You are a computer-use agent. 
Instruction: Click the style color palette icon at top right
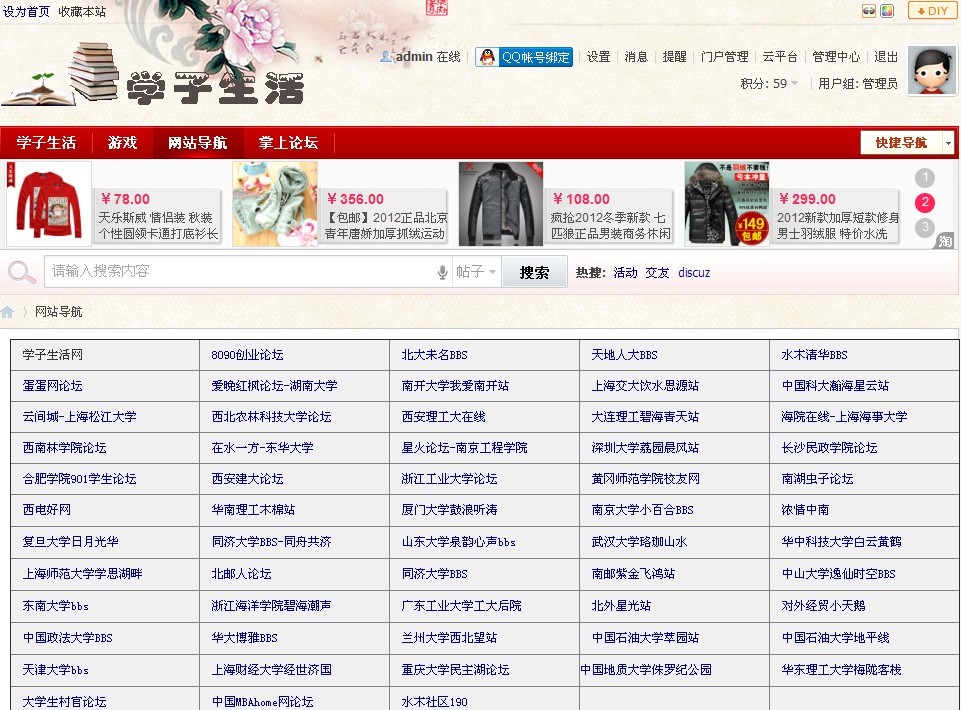[886, 11]
